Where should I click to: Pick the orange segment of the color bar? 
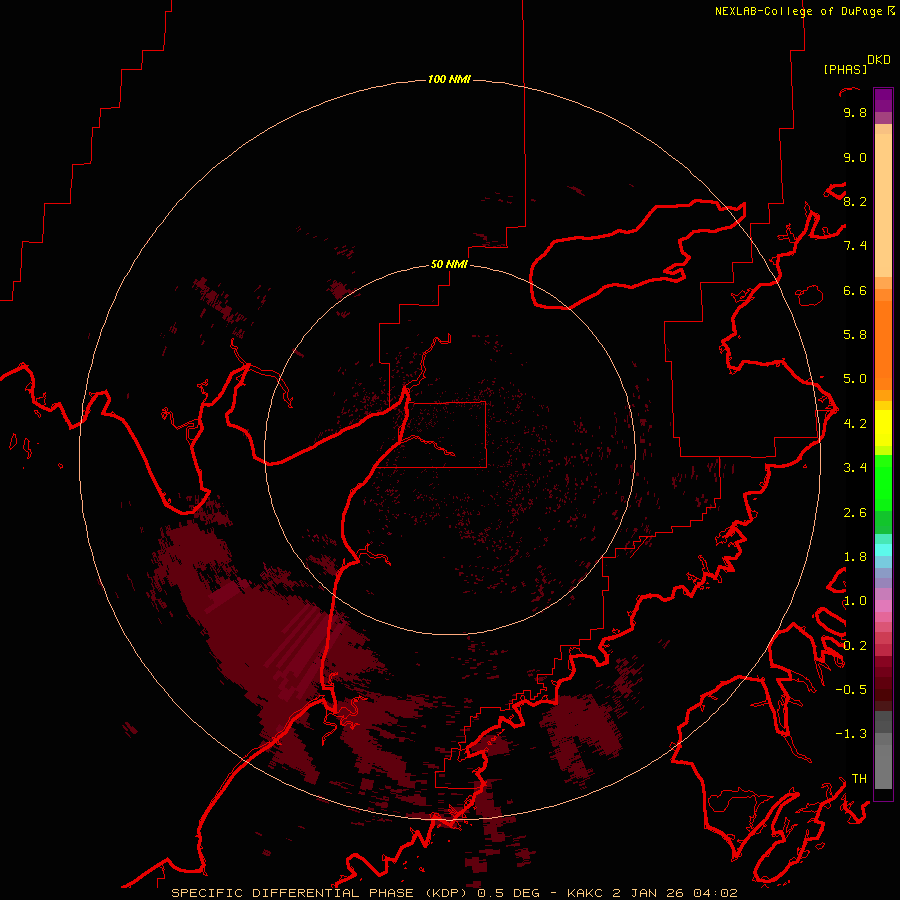[883, 345]
